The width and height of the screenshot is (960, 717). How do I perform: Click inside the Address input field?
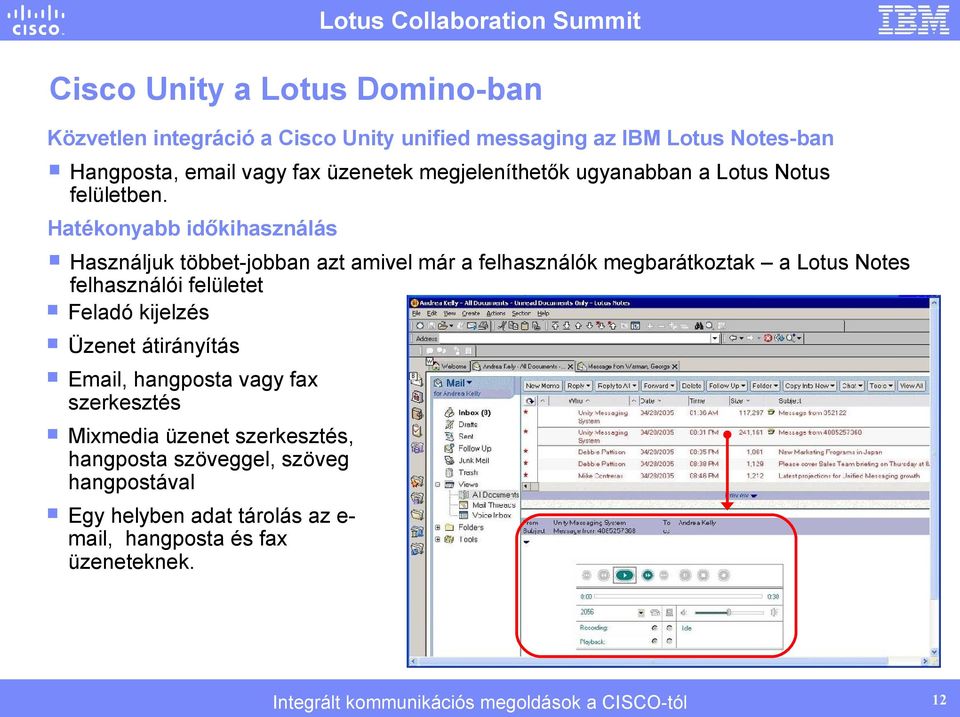[575, 338]
